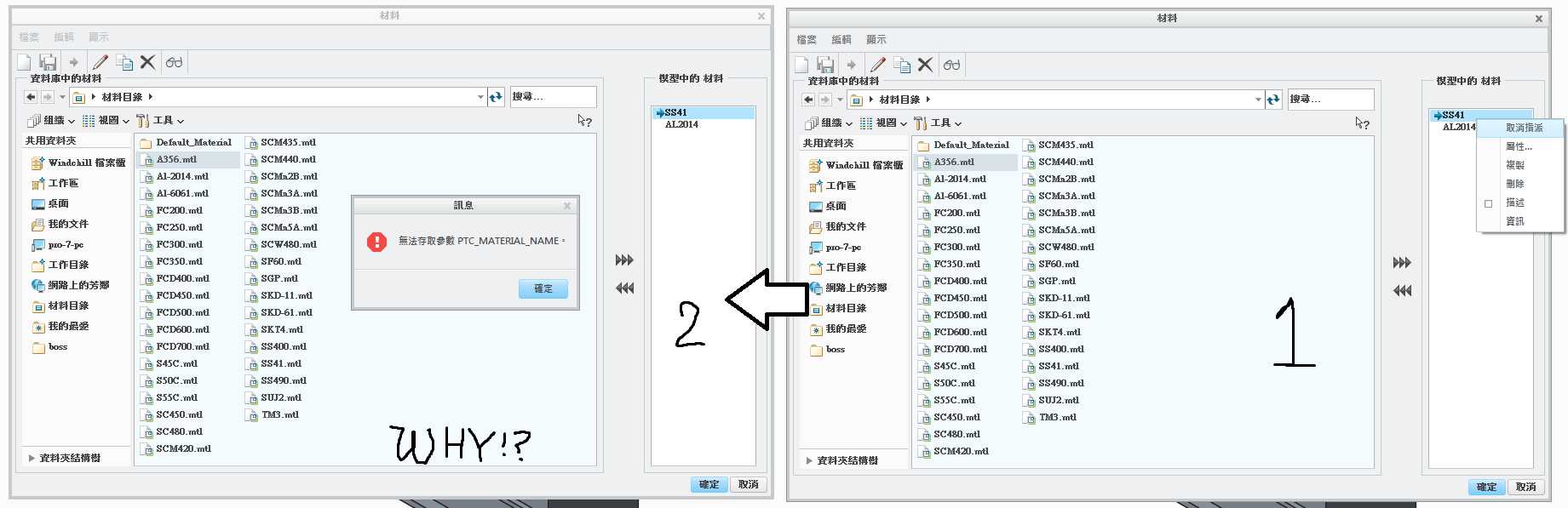Click the back arrow in left window
Screen dimensions: 1568x508
pos(31,97)
